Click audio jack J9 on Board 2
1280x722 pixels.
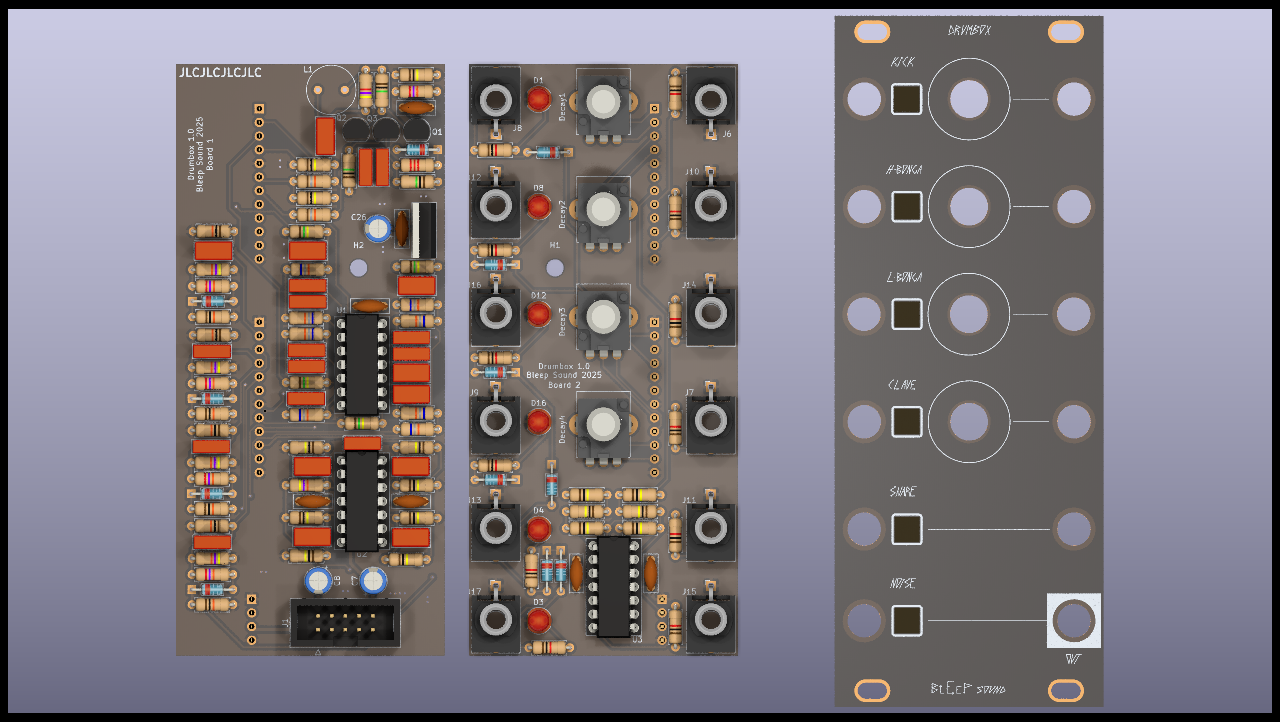[x=495, y=421]
